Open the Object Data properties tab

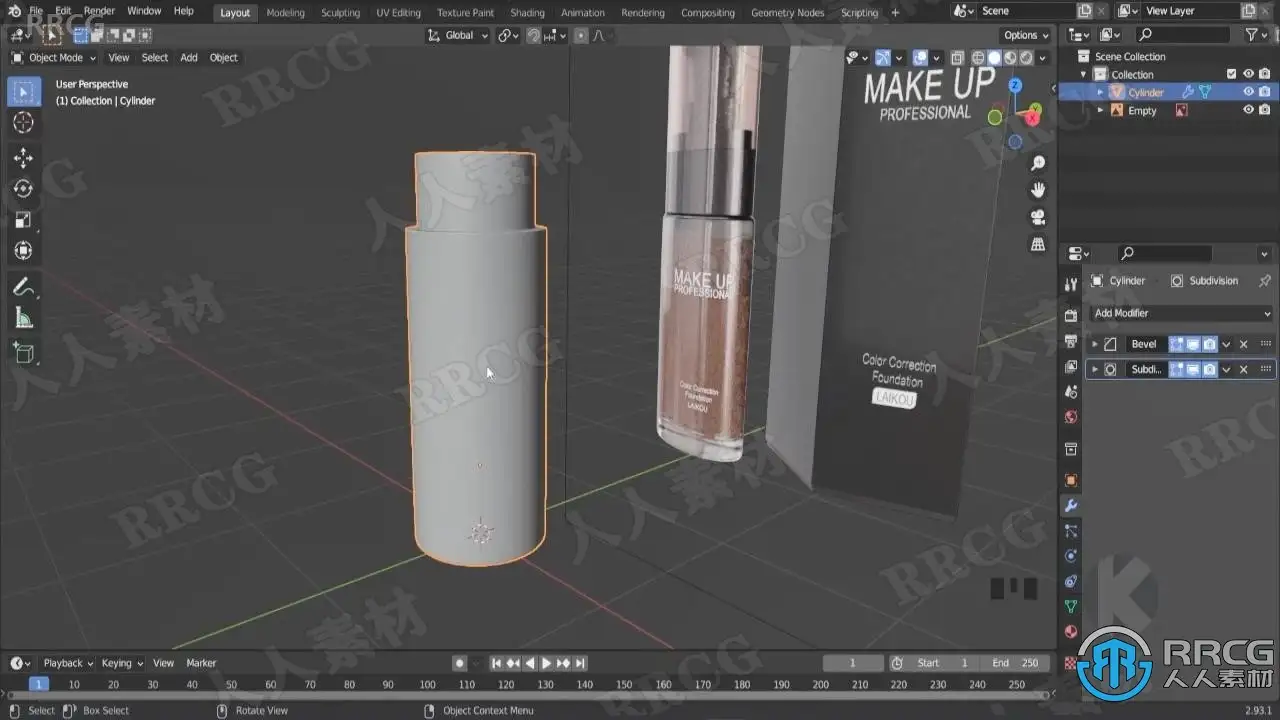coord(1071,606)
